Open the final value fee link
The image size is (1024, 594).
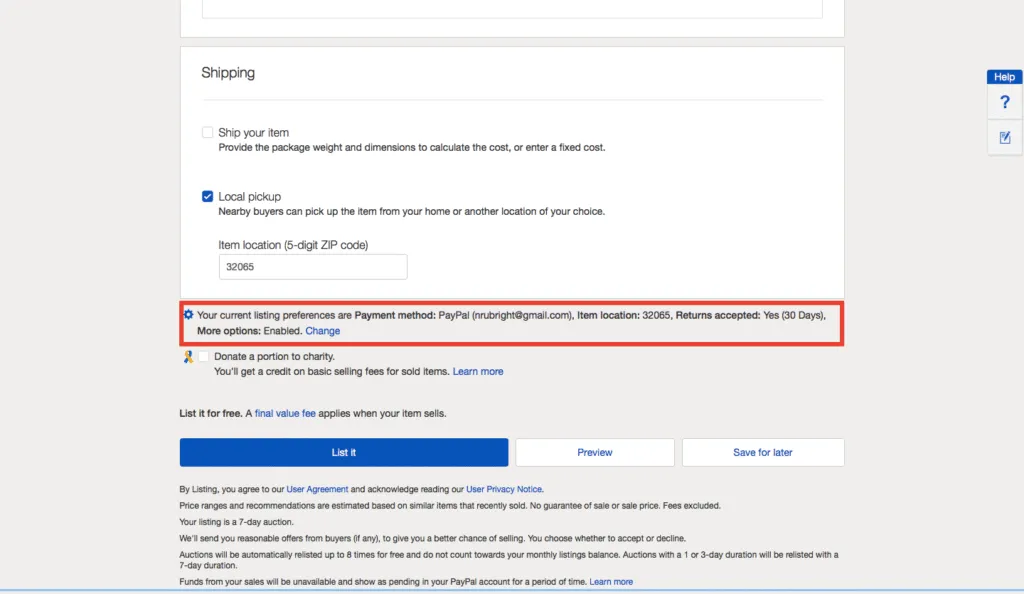coord(286,412)
